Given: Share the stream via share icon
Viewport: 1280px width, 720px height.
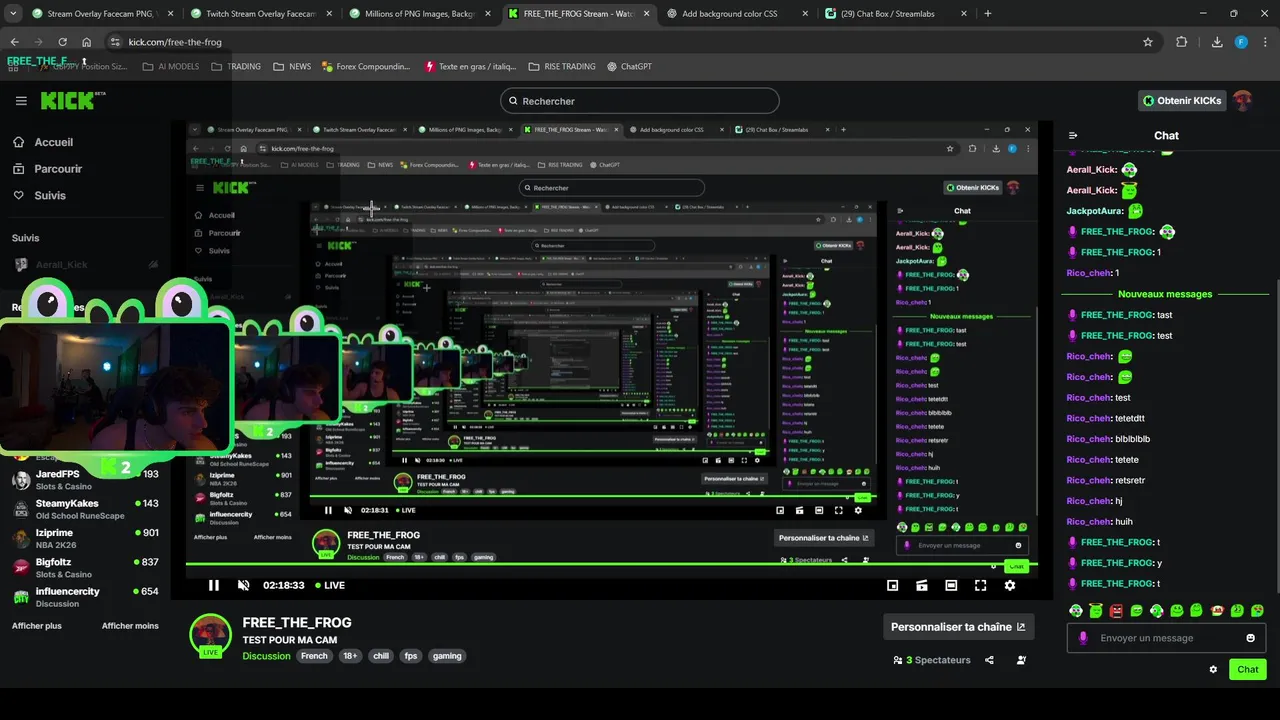Looking at the screenshot, I should pyautogui.click(x=989, y=660).
